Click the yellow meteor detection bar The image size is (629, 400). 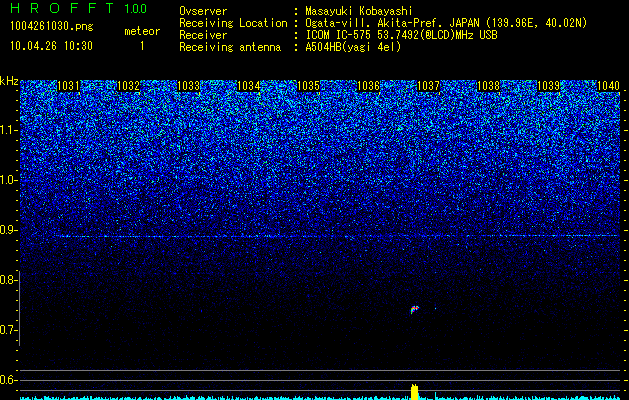pos(414,392)
